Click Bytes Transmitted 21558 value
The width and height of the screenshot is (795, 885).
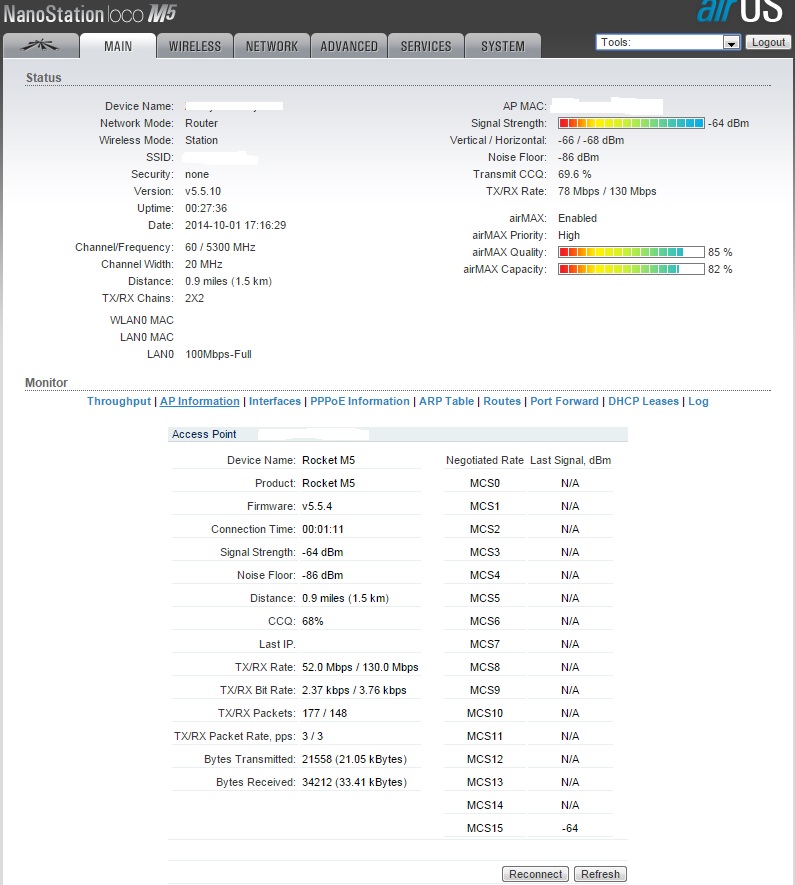(354, 759)
